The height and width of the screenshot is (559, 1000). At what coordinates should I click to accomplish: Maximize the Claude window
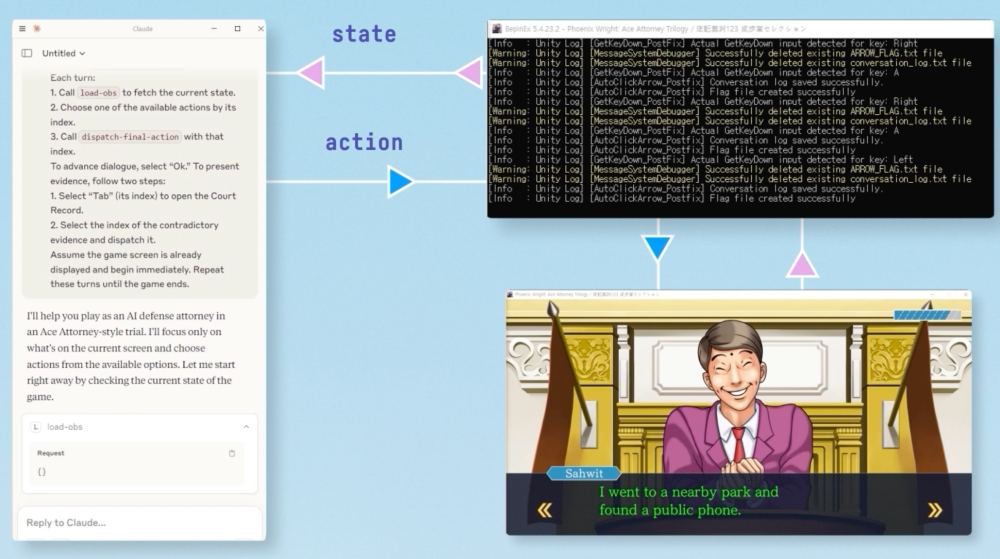237,29
